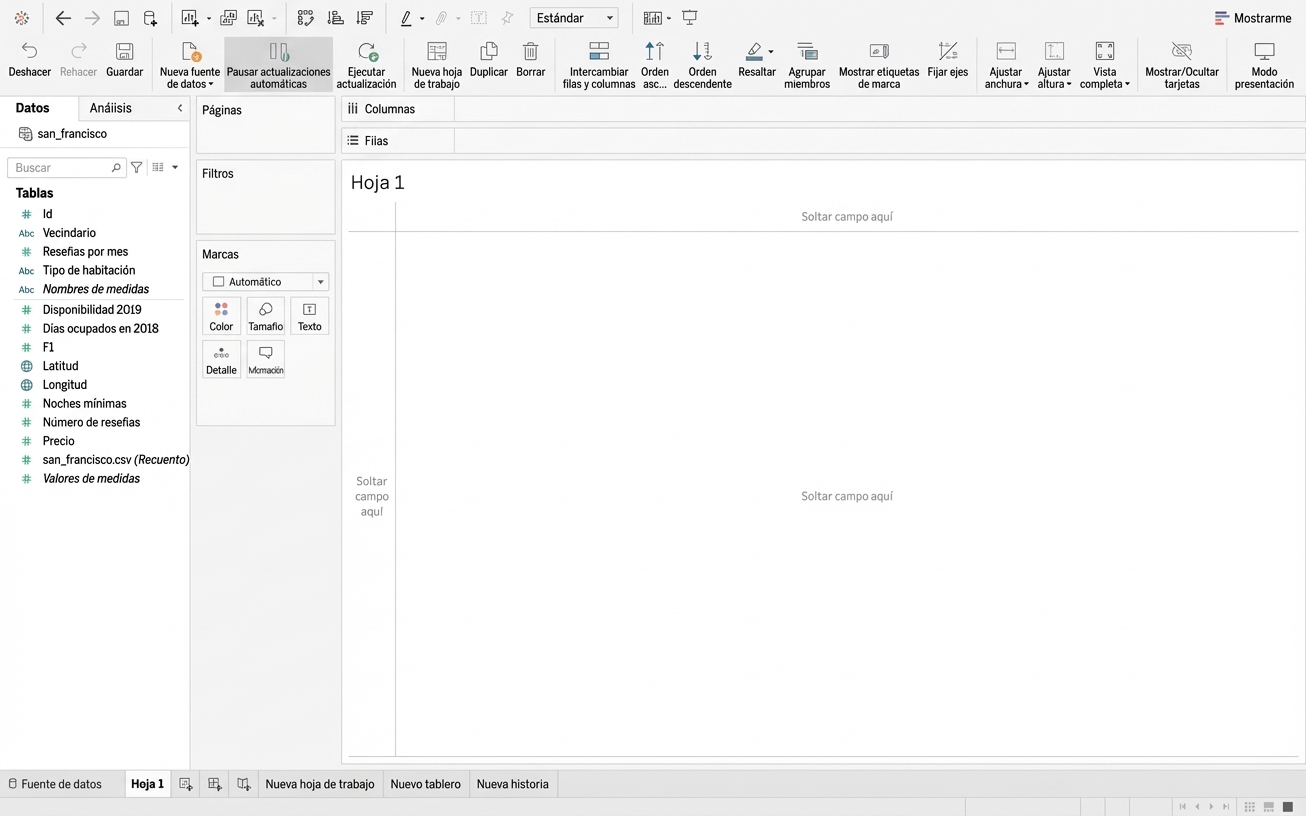Sort using Orden descendente icon
This screenshot has width=1306, height=816.
tap(702, 52)
